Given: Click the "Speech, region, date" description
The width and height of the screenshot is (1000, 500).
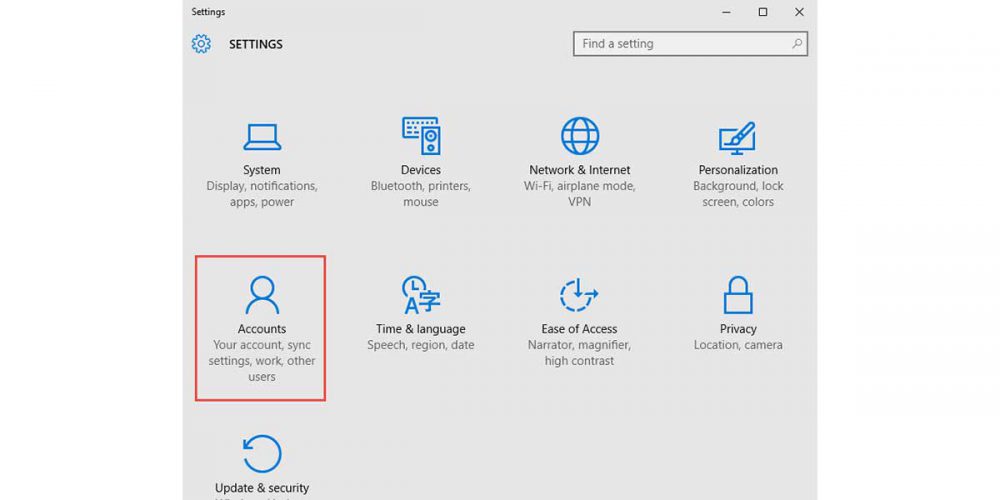Looking at the screenshot, I should [421, 345].
